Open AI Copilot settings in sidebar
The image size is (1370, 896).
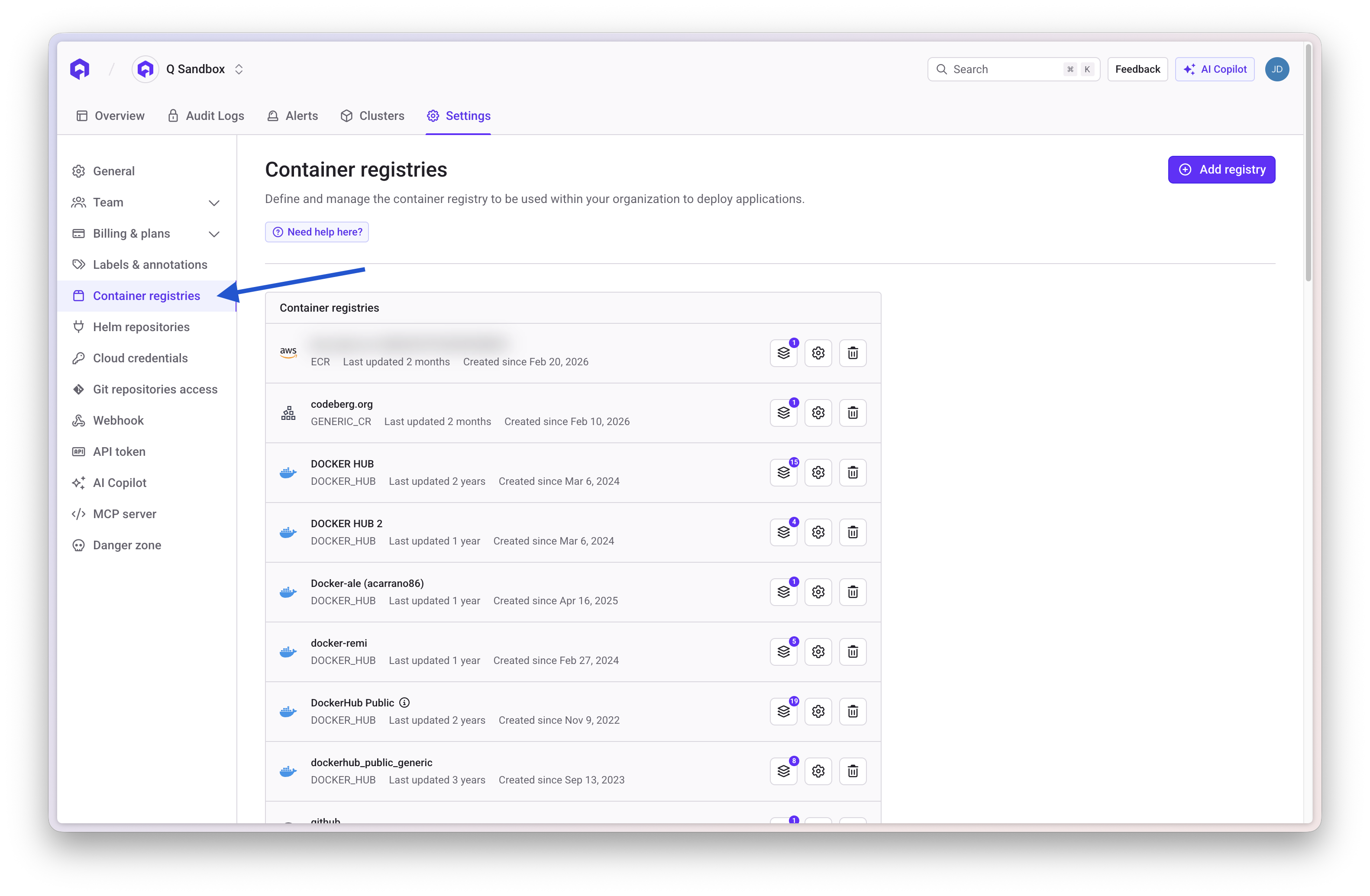[x=146, y=483]
